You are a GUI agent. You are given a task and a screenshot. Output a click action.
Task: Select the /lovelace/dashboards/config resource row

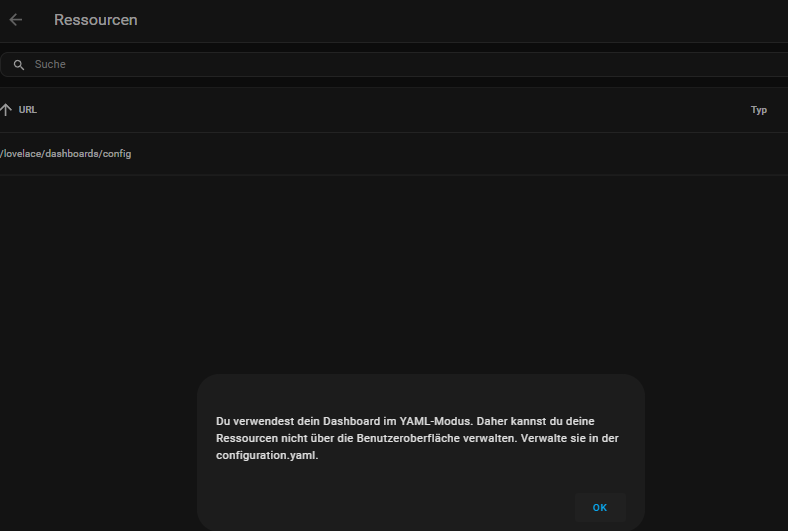[66, 154]
